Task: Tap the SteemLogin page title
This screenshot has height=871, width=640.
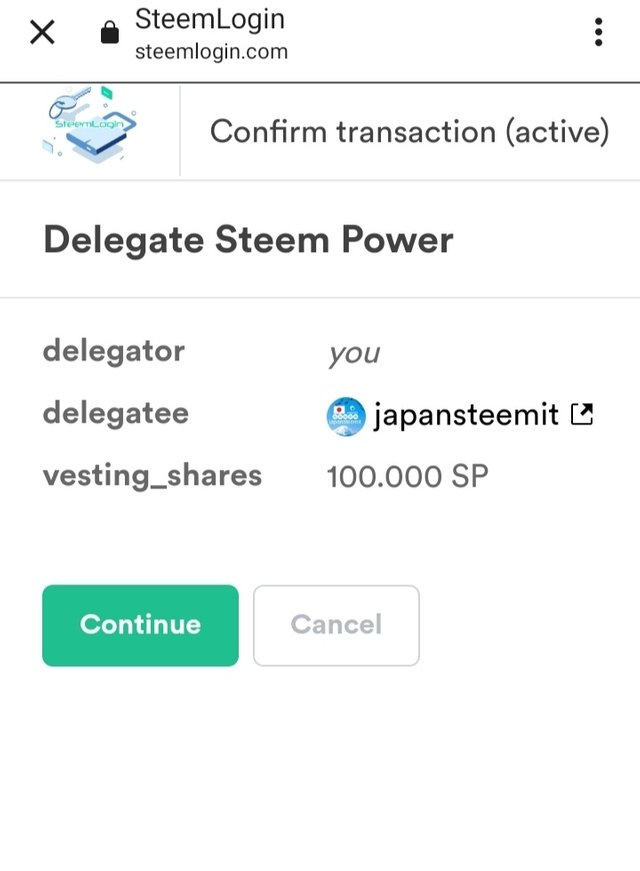Action: pyautogui.click(x=209, y=19)
